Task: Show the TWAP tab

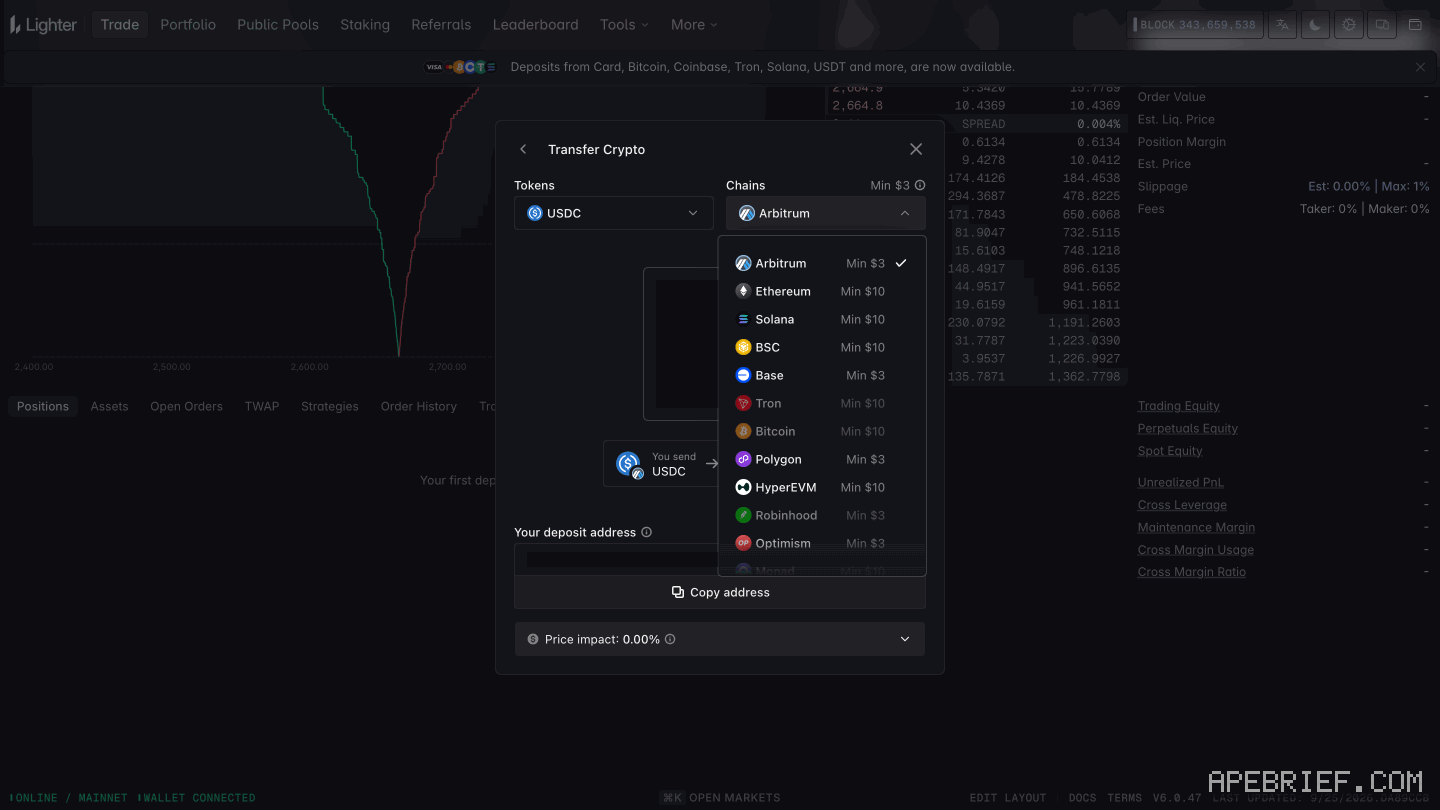Action: (x=262, y=406)
